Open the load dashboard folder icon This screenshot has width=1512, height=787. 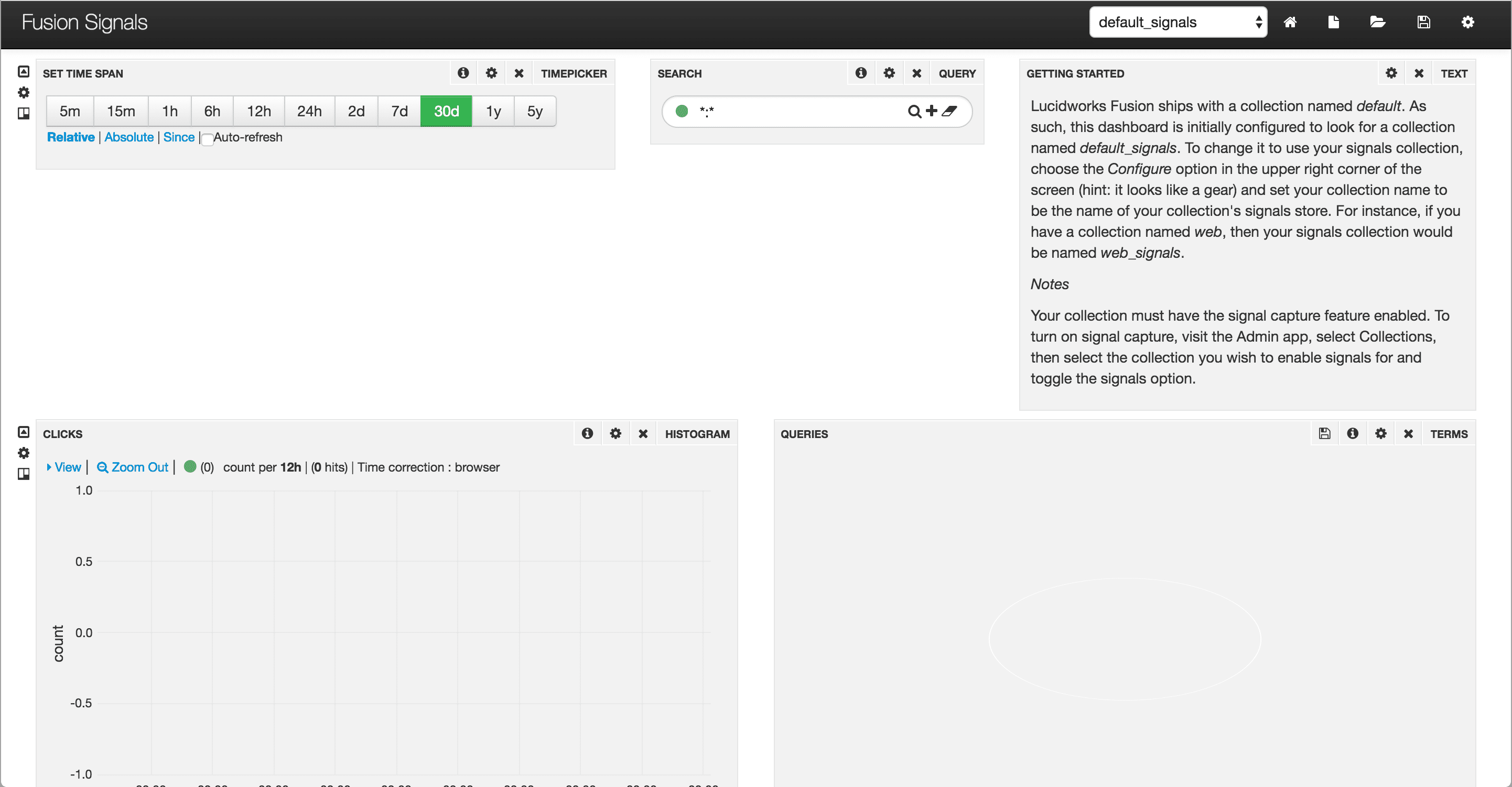click(1378, 23)
